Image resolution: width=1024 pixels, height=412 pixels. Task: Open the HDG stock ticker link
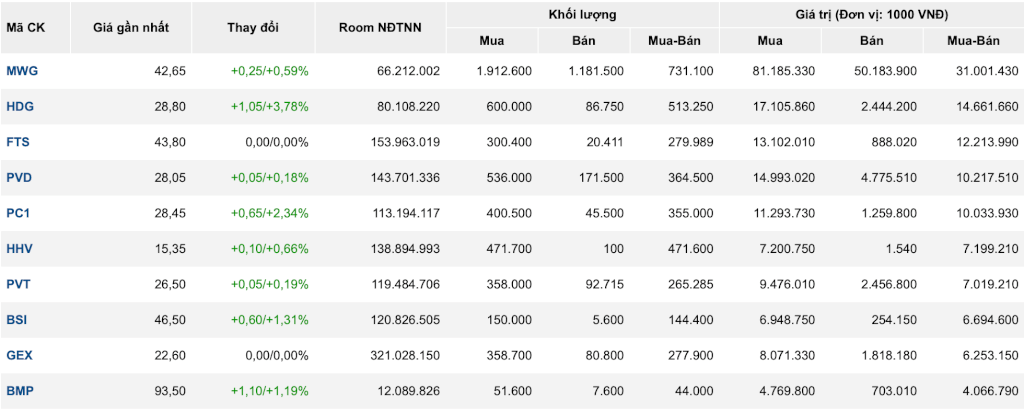(x=20, y=106)
